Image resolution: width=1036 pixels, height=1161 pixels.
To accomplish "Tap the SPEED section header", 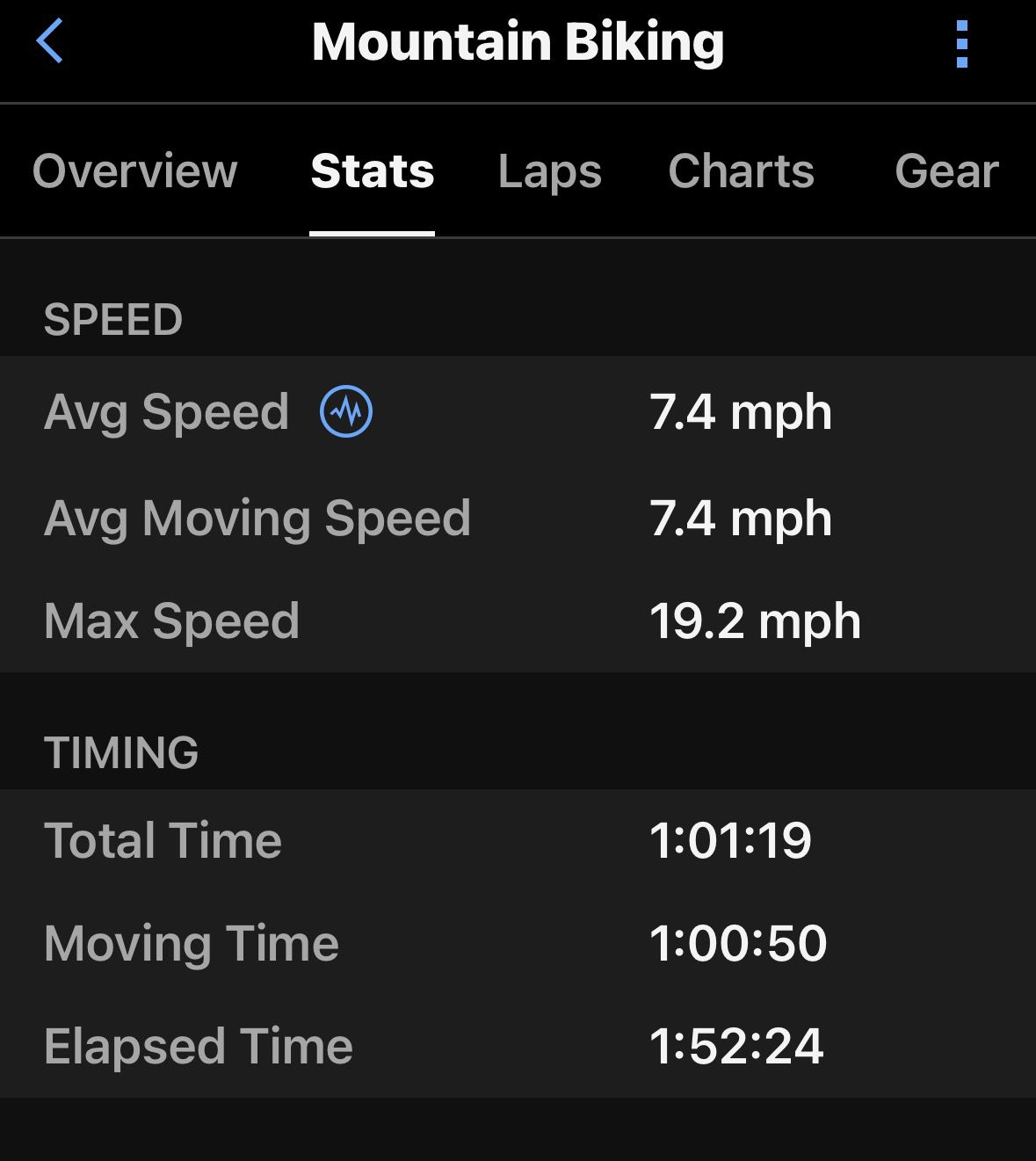I will pos(113,319).
